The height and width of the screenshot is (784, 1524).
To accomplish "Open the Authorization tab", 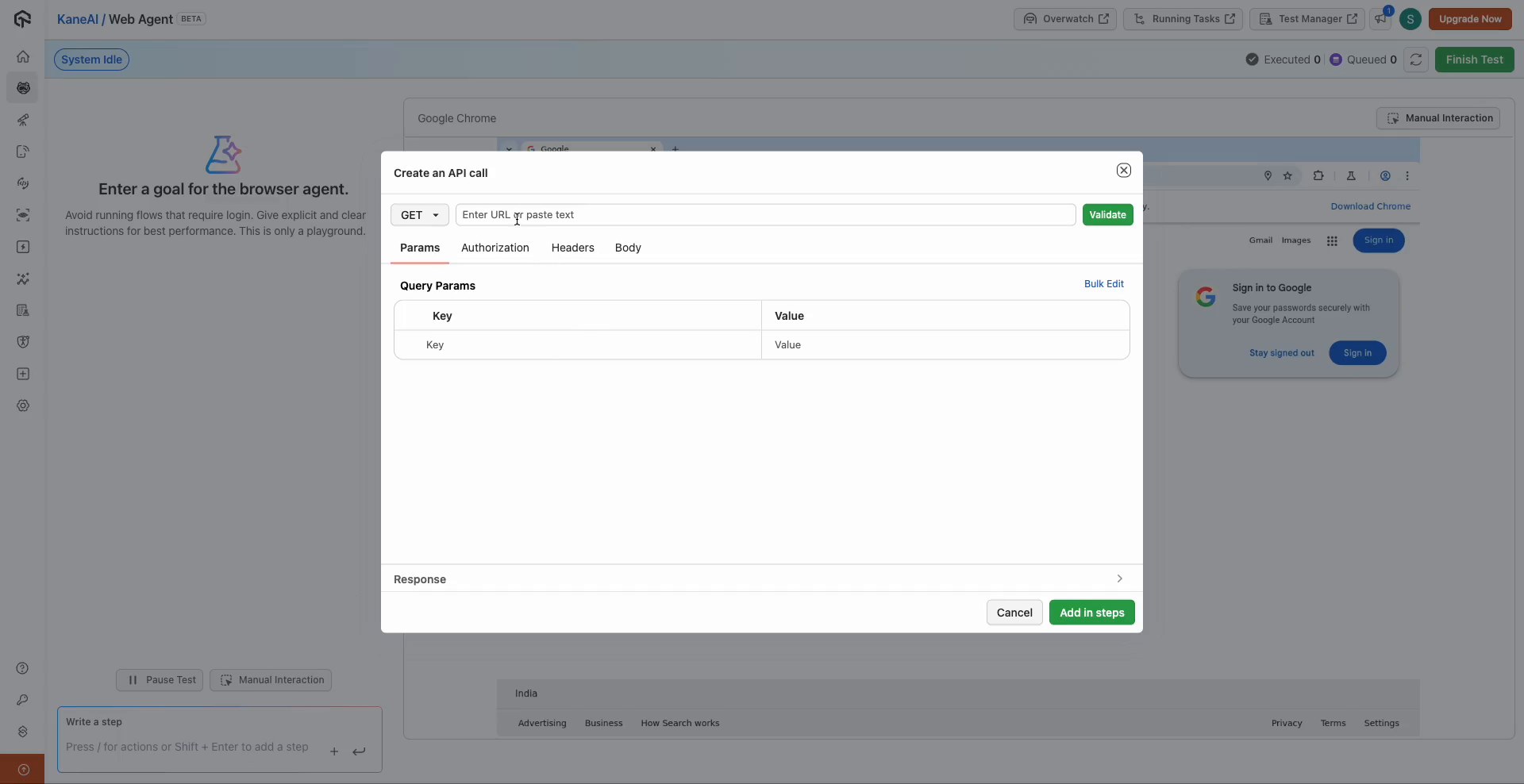I will point(495,248).
